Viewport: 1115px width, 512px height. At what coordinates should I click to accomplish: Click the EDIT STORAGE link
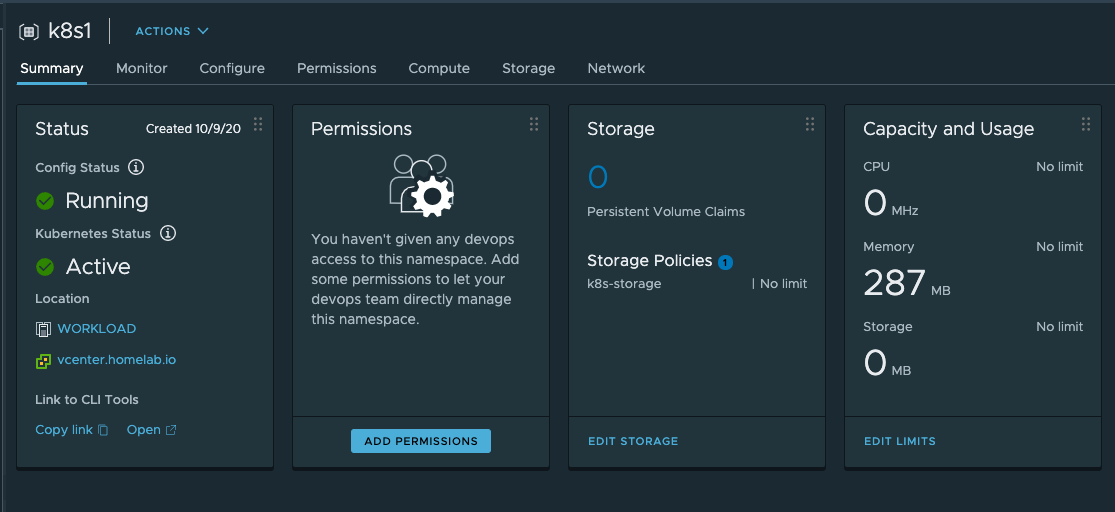pyautogui.click(x=633, y=441)
